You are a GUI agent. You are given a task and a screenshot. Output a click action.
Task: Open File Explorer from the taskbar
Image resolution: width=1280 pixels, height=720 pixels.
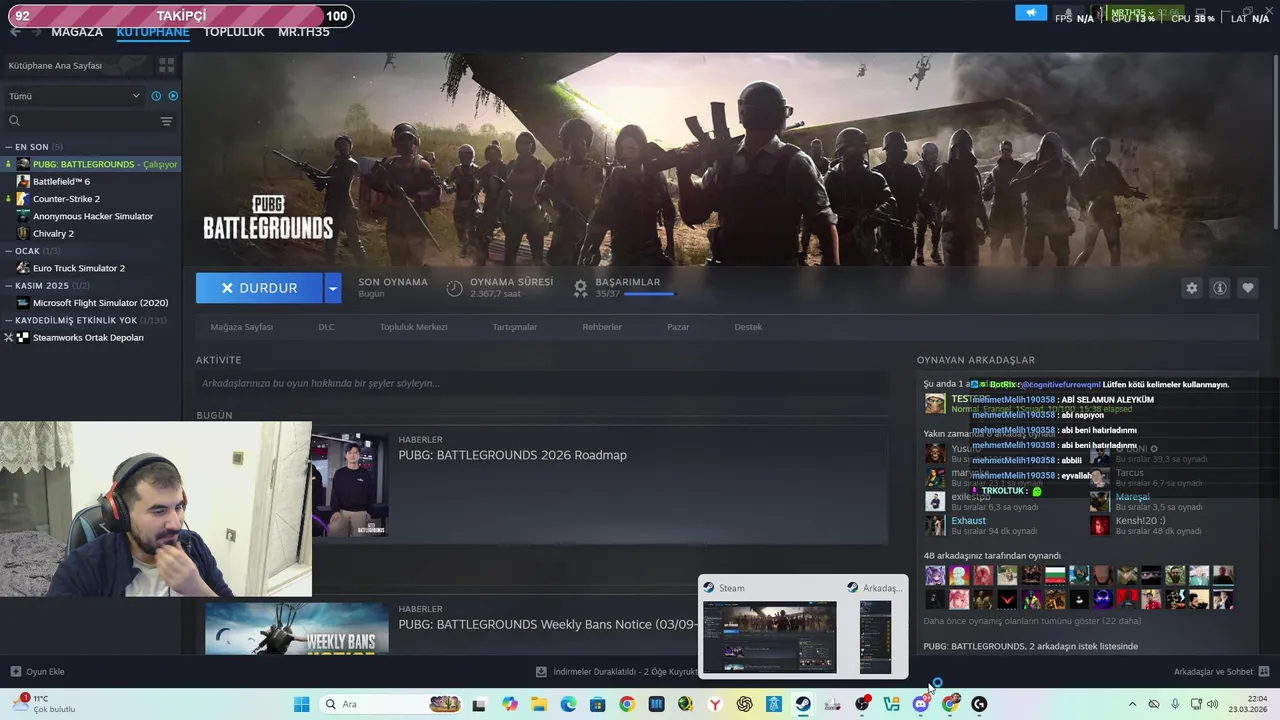pyautogui.click(x=538, y=704)
